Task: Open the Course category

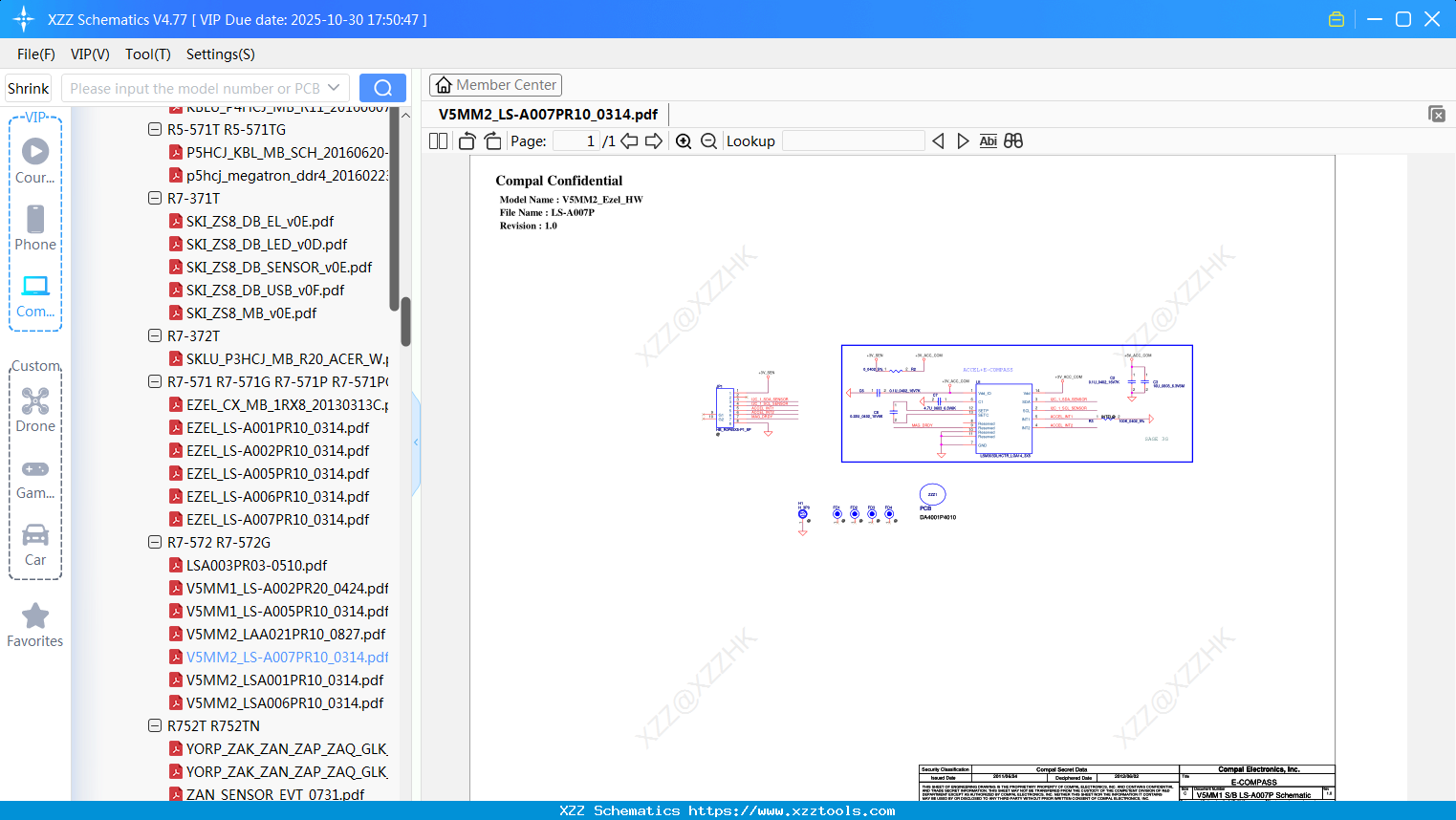Action: click(35, 161)
